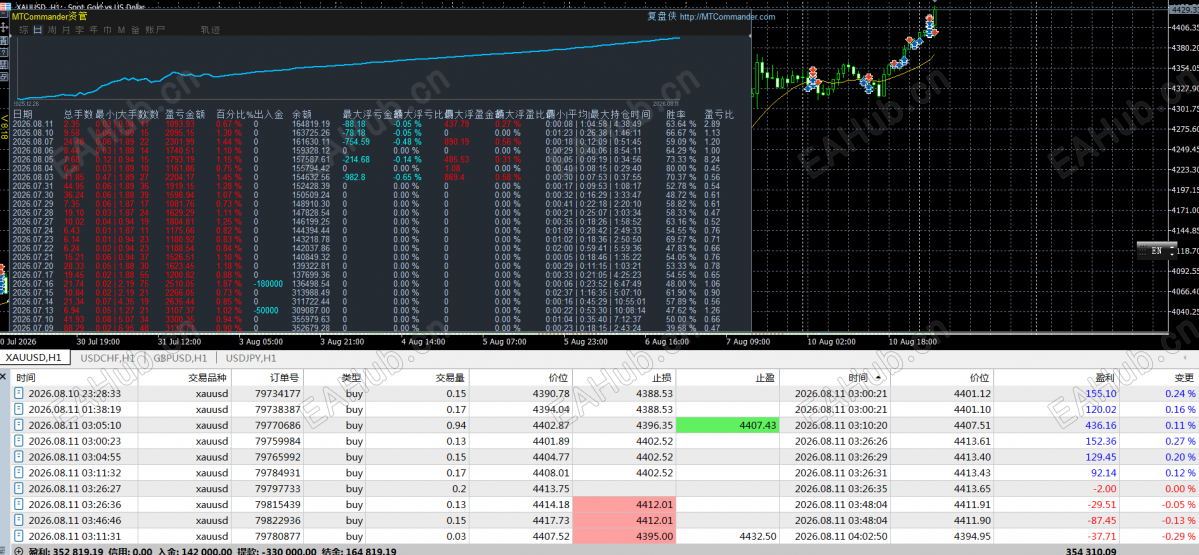1199x555 pixels.
Task: Switch to the XAUUSD,H1 chart tab
Action: pos(34,358)
